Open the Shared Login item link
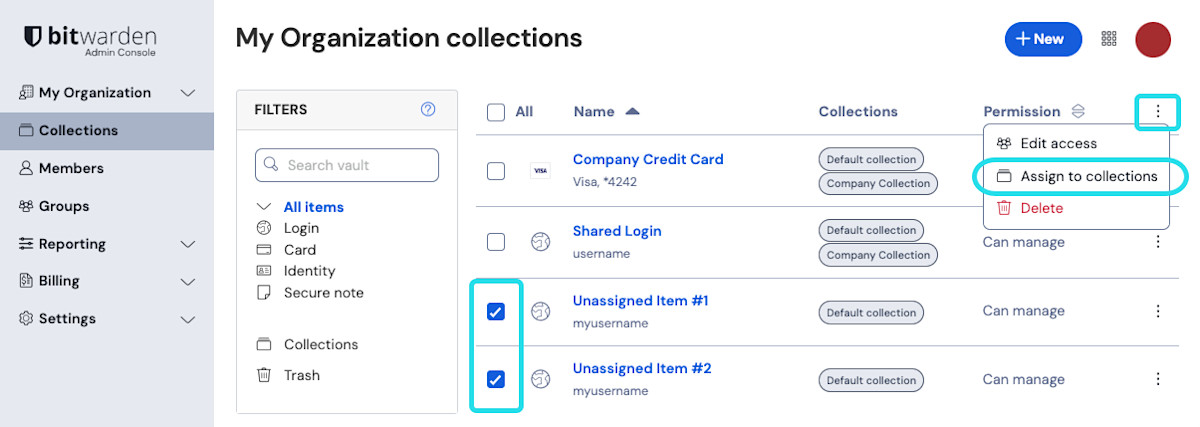 [617, 231]
